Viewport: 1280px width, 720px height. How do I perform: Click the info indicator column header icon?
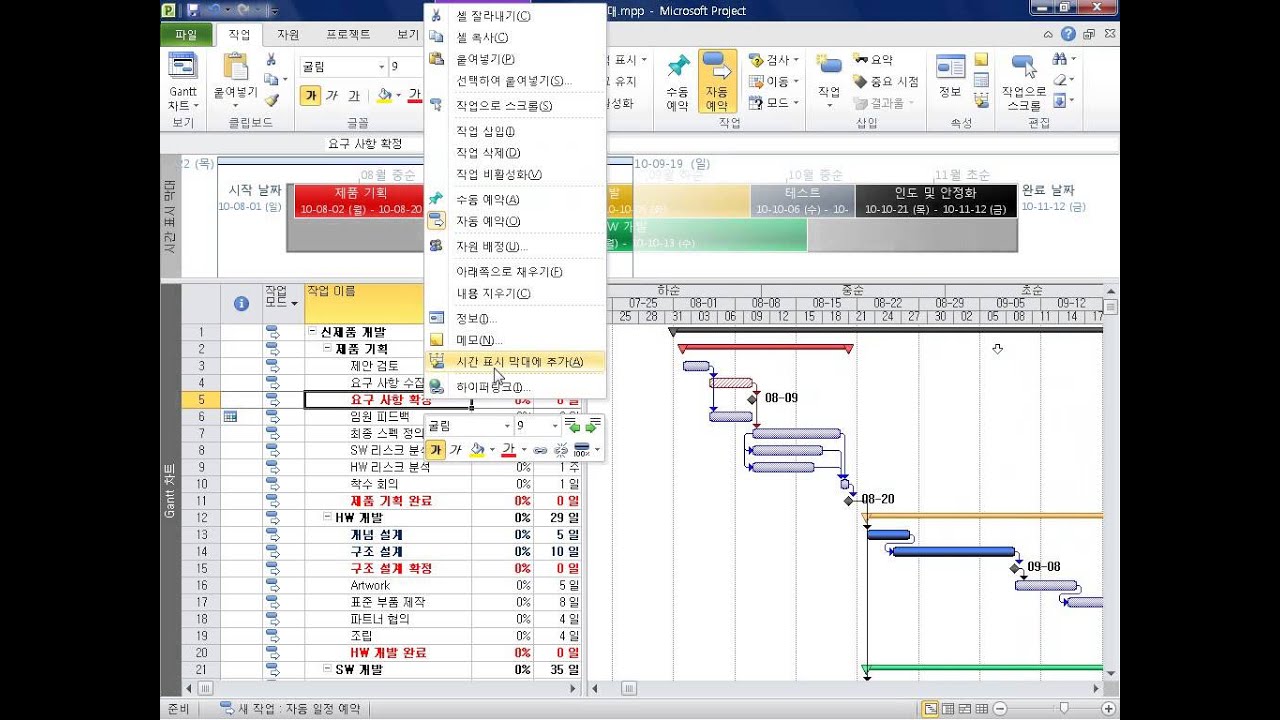[241, 303]
